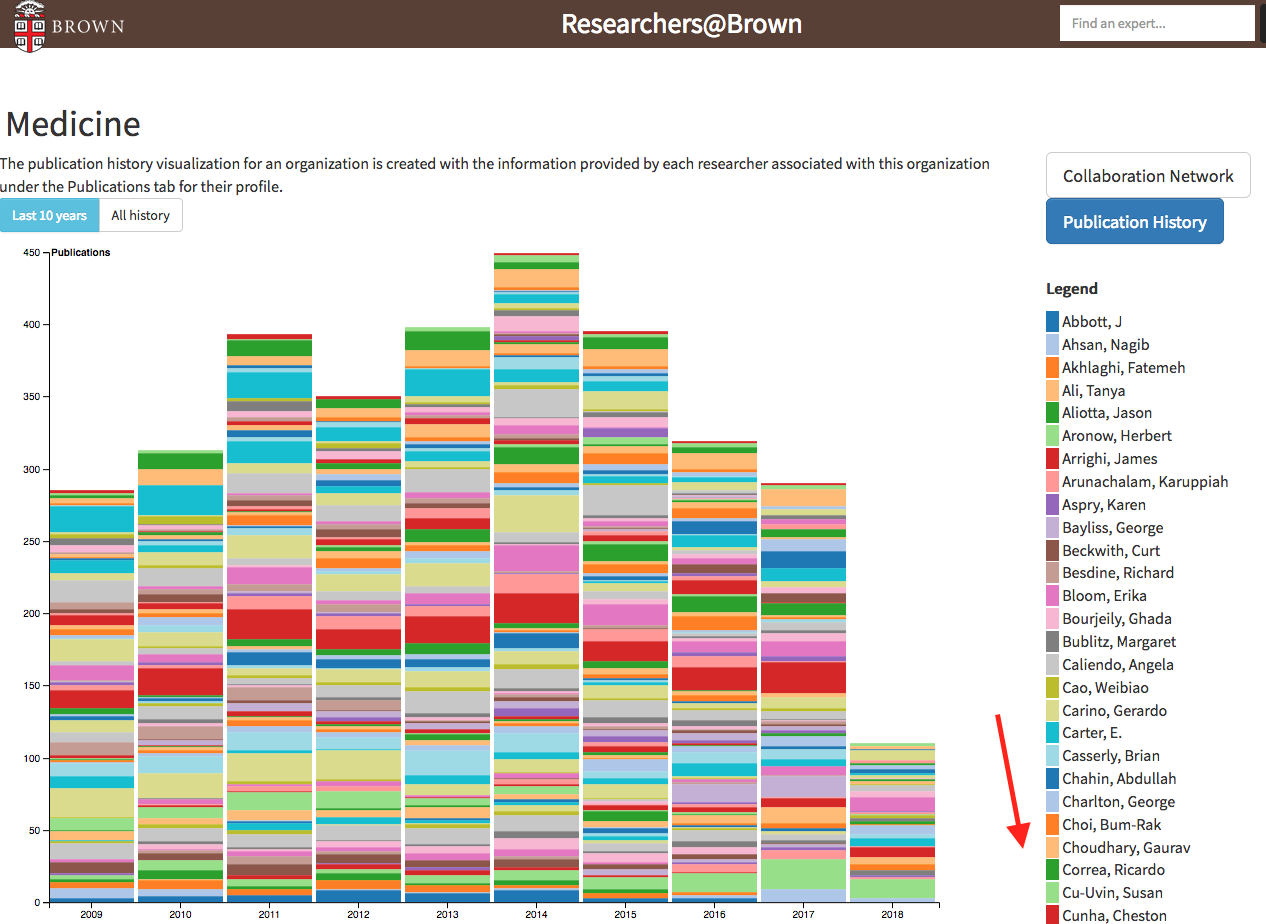Select legend name Bloom, Erika

pos(1104,596)
